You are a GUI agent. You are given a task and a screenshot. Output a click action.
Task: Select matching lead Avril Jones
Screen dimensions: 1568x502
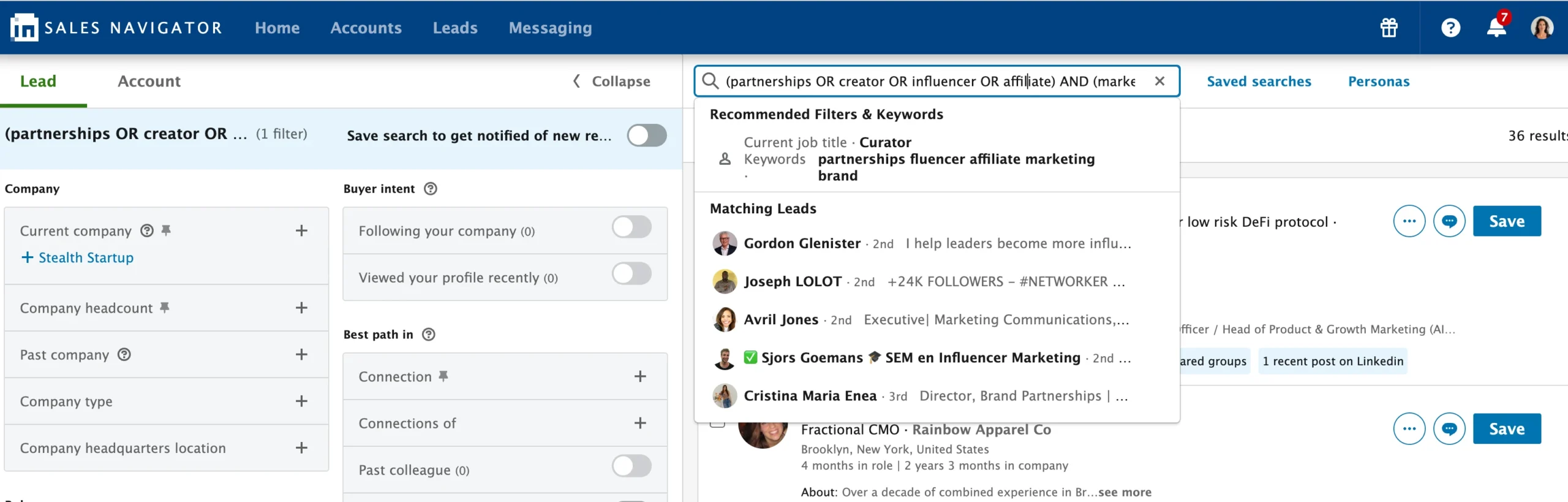click(x=937, y=319)
